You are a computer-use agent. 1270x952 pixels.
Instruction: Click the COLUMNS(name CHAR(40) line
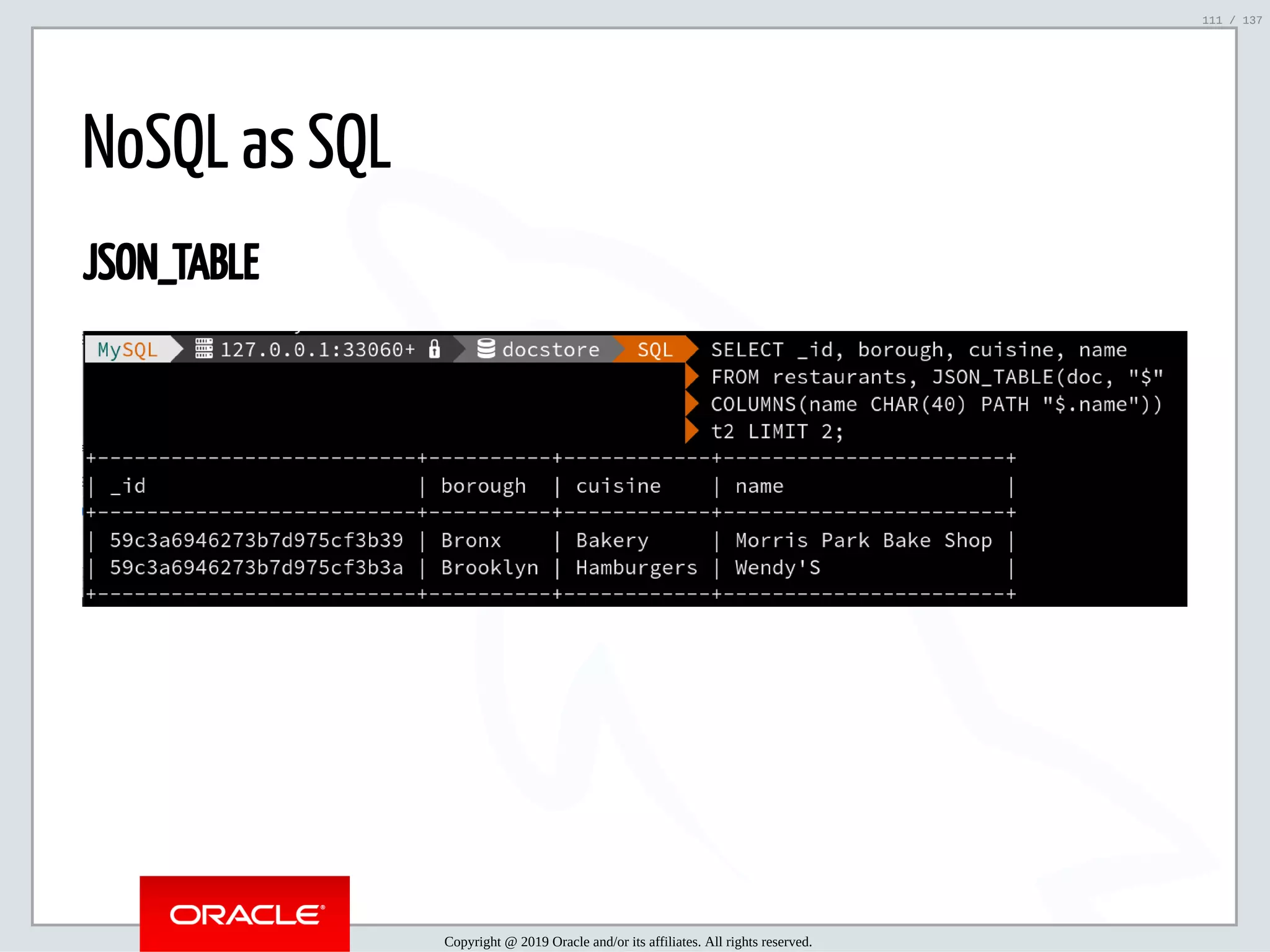pos(936,405)
